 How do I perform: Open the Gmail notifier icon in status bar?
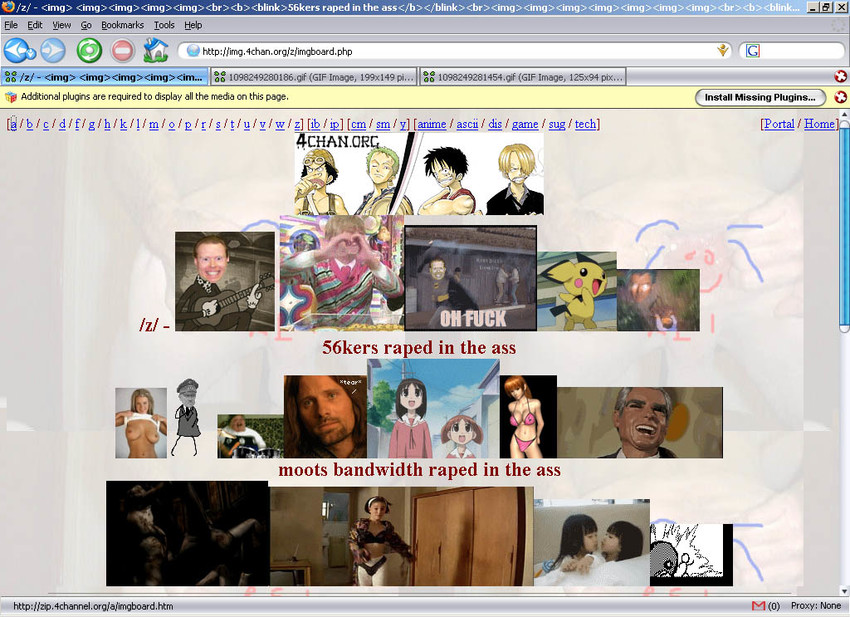(759, 606)
